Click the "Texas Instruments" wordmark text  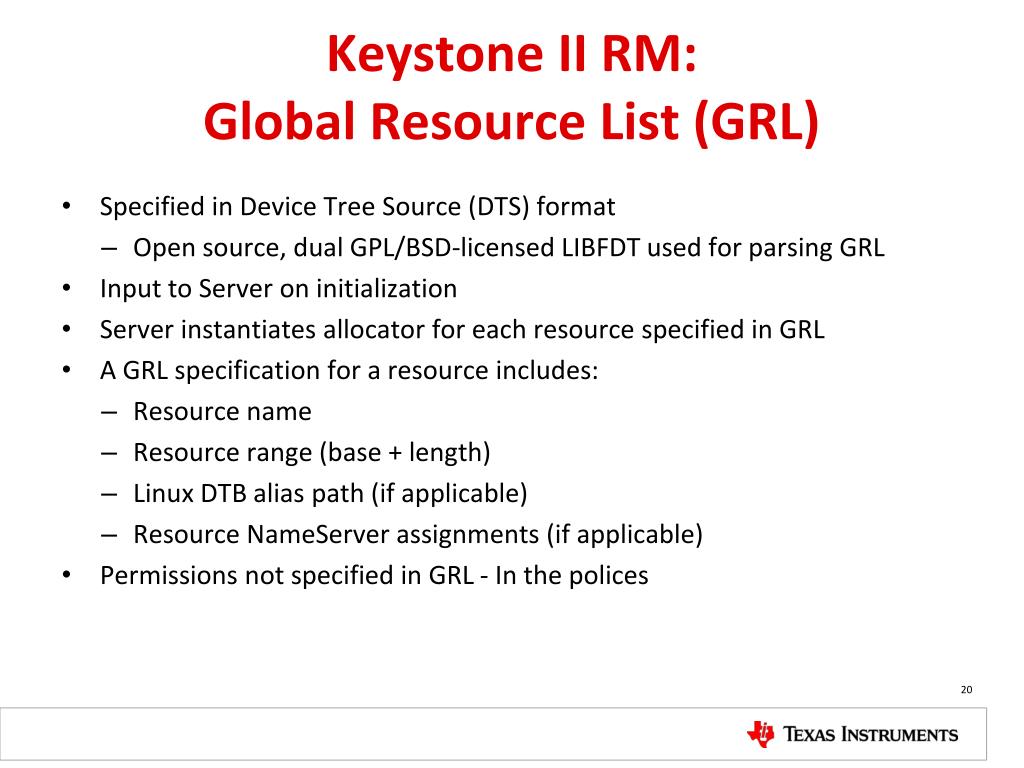(871, 735)
